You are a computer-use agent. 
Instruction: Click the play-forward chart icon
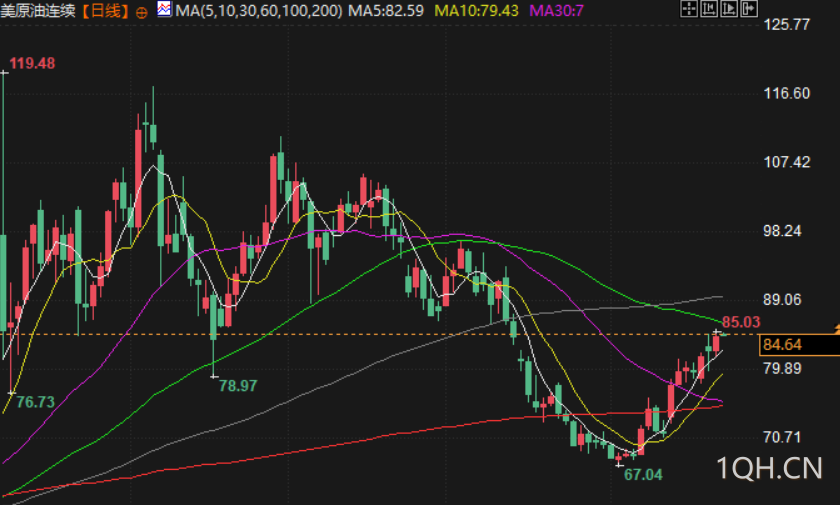[x=729, y=9]
